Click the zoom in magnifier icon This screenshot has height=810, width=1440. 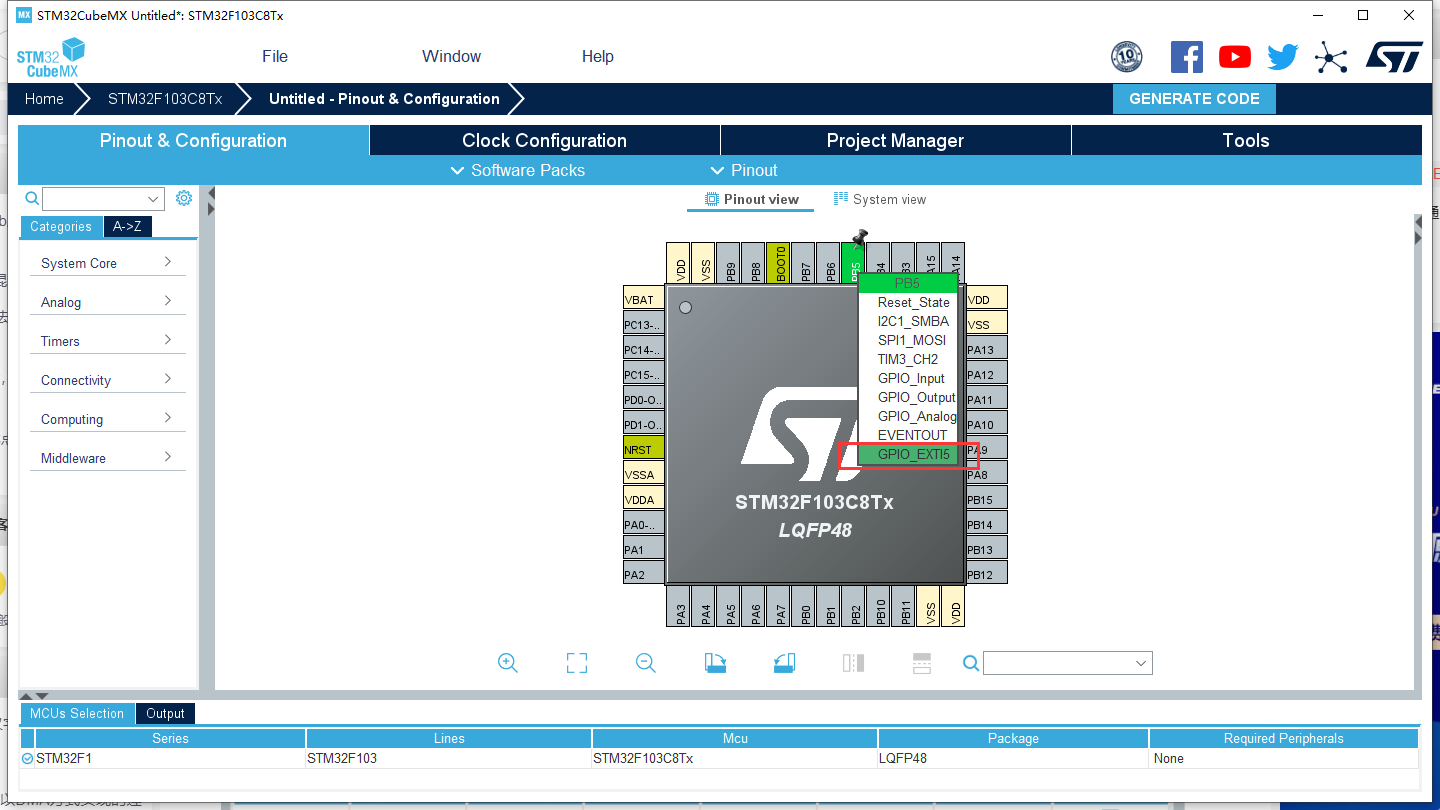508,663
